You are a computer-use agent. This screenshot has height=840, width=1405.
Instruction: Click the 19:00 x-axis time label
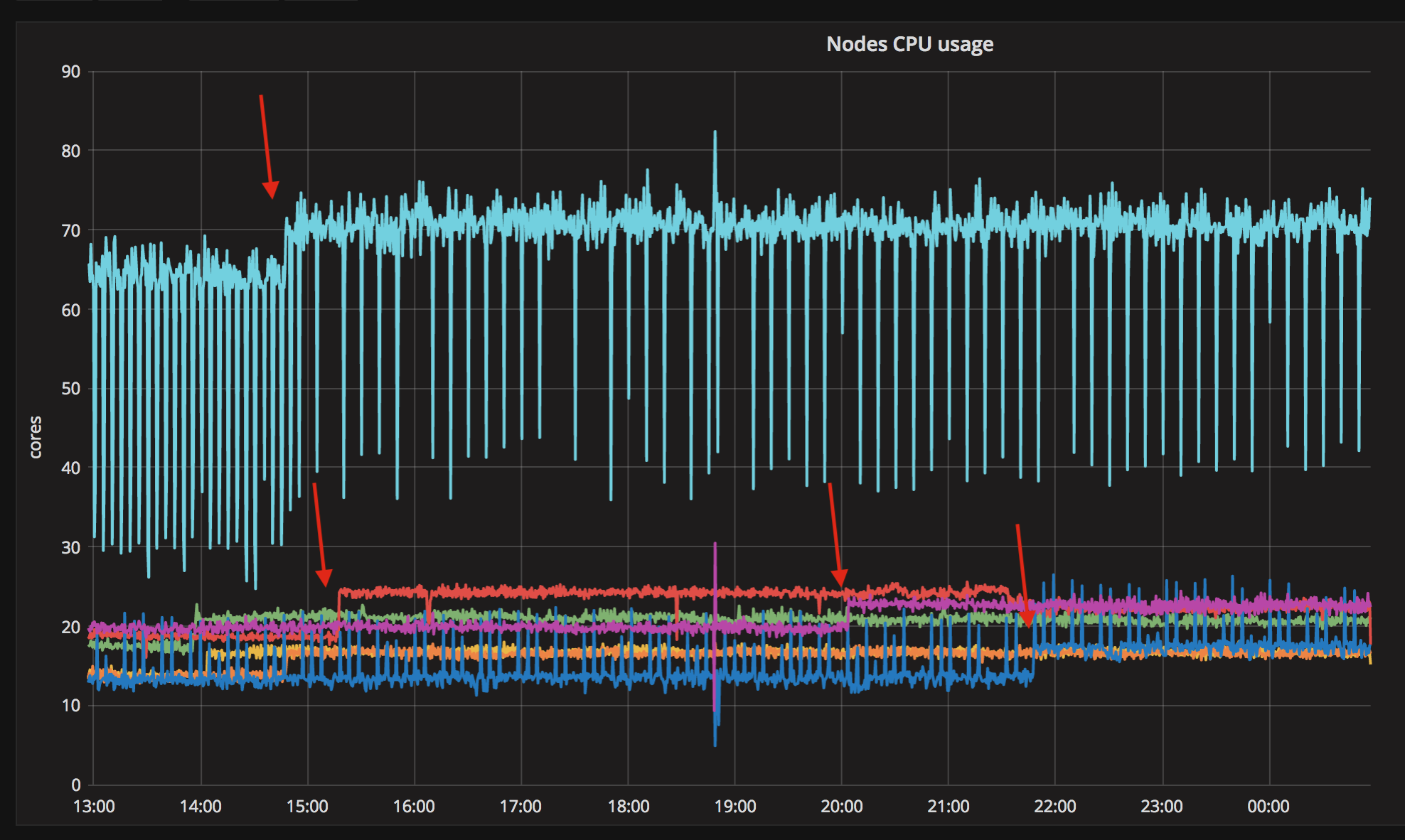point(734,807)
